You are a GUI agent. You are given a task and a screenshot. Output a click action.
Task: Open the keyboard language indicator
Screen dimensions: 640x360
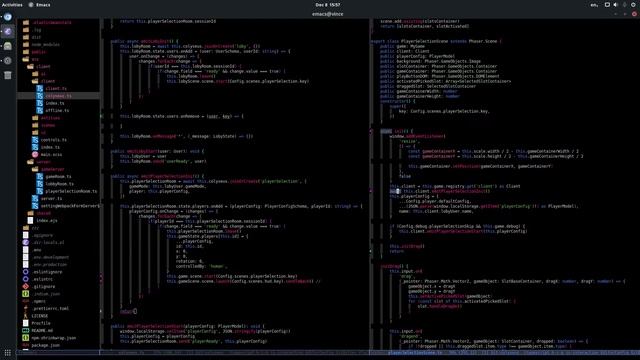coord(594,5)
